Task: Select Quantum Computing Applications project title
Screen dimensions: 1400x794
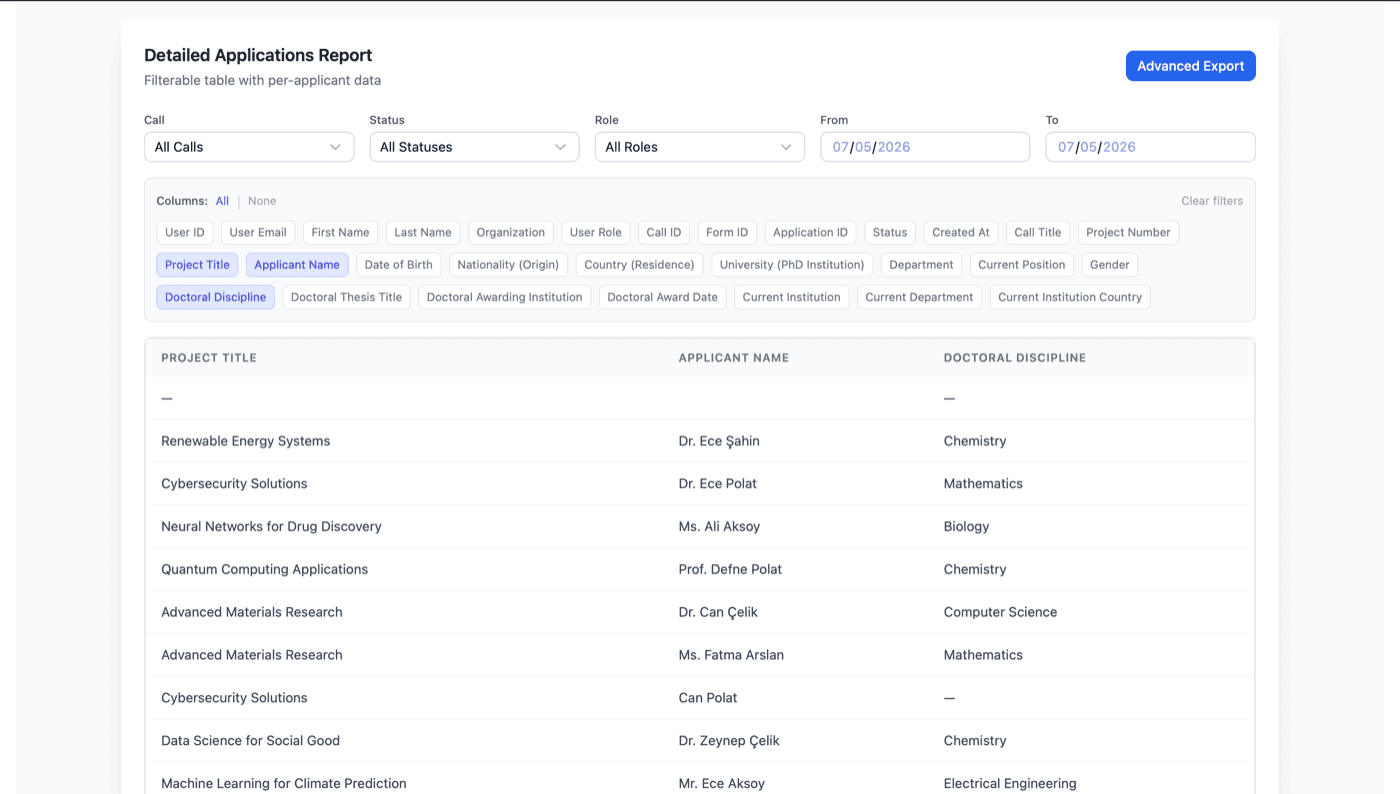Action: coord(265,570)
